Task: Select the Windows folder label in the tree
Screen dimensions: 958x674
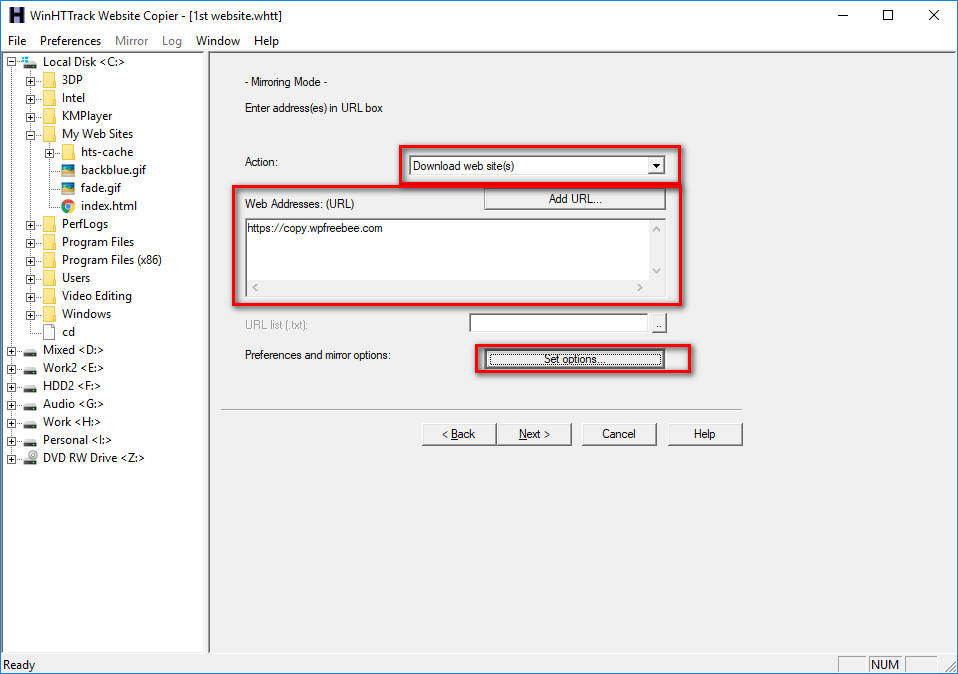Action: click(x=86, y=314)
